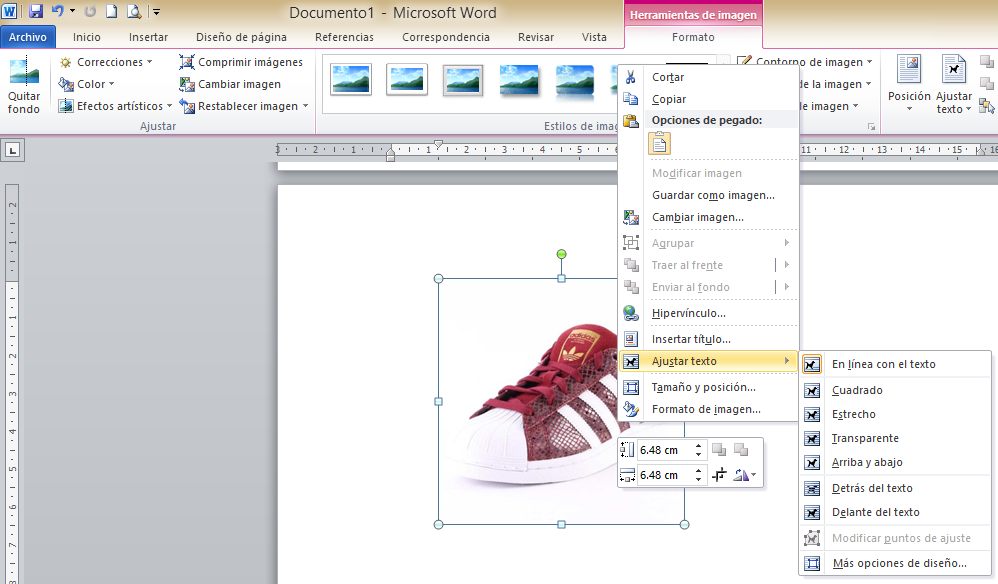Viewport: 998px width, 584px height.
Task: Click the crop icon in mini toolbar
Action: point(719,475)
